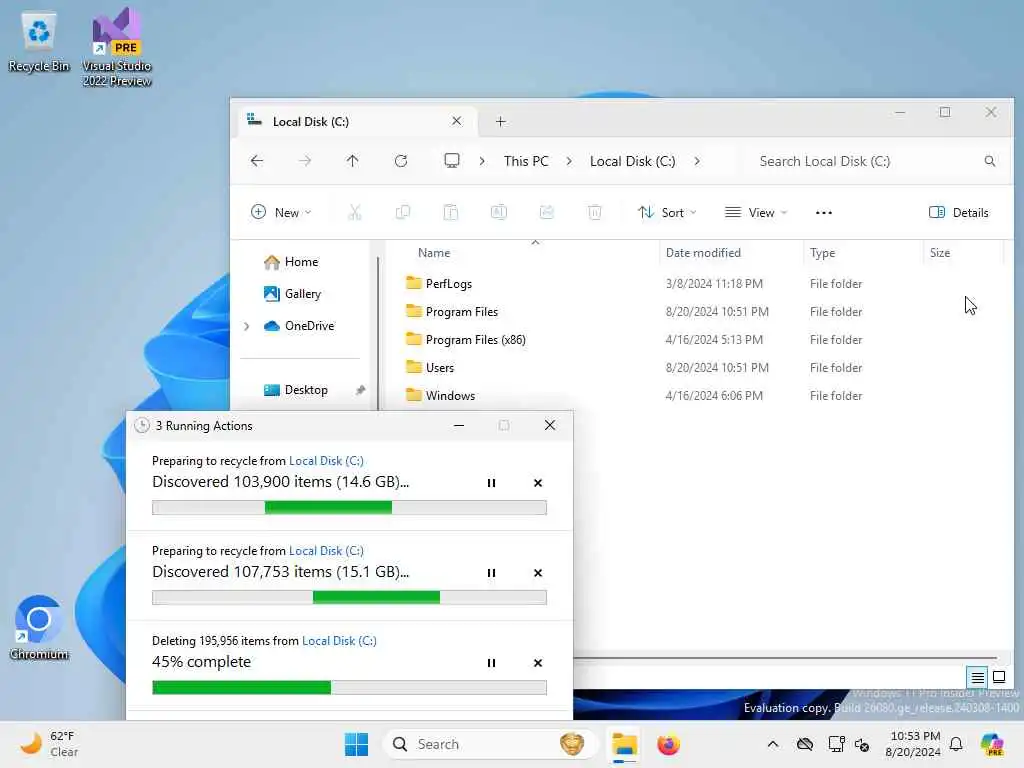
Task: Click the taskbar Search box
Action: click(491, 744)
